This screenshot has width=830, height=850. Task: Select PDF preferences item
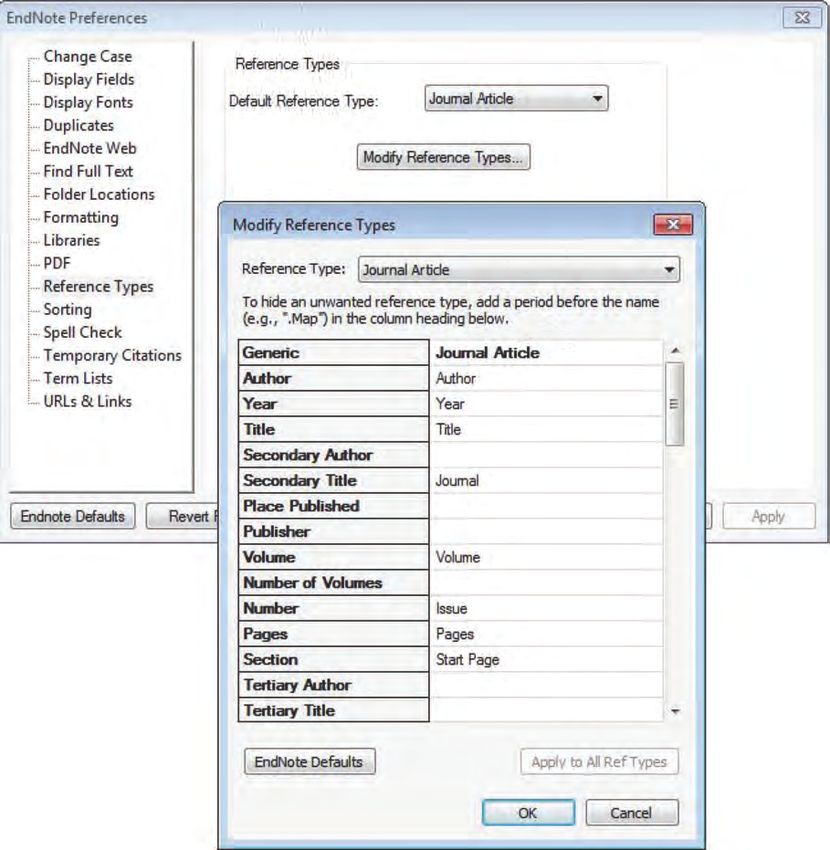click(57, 263)
